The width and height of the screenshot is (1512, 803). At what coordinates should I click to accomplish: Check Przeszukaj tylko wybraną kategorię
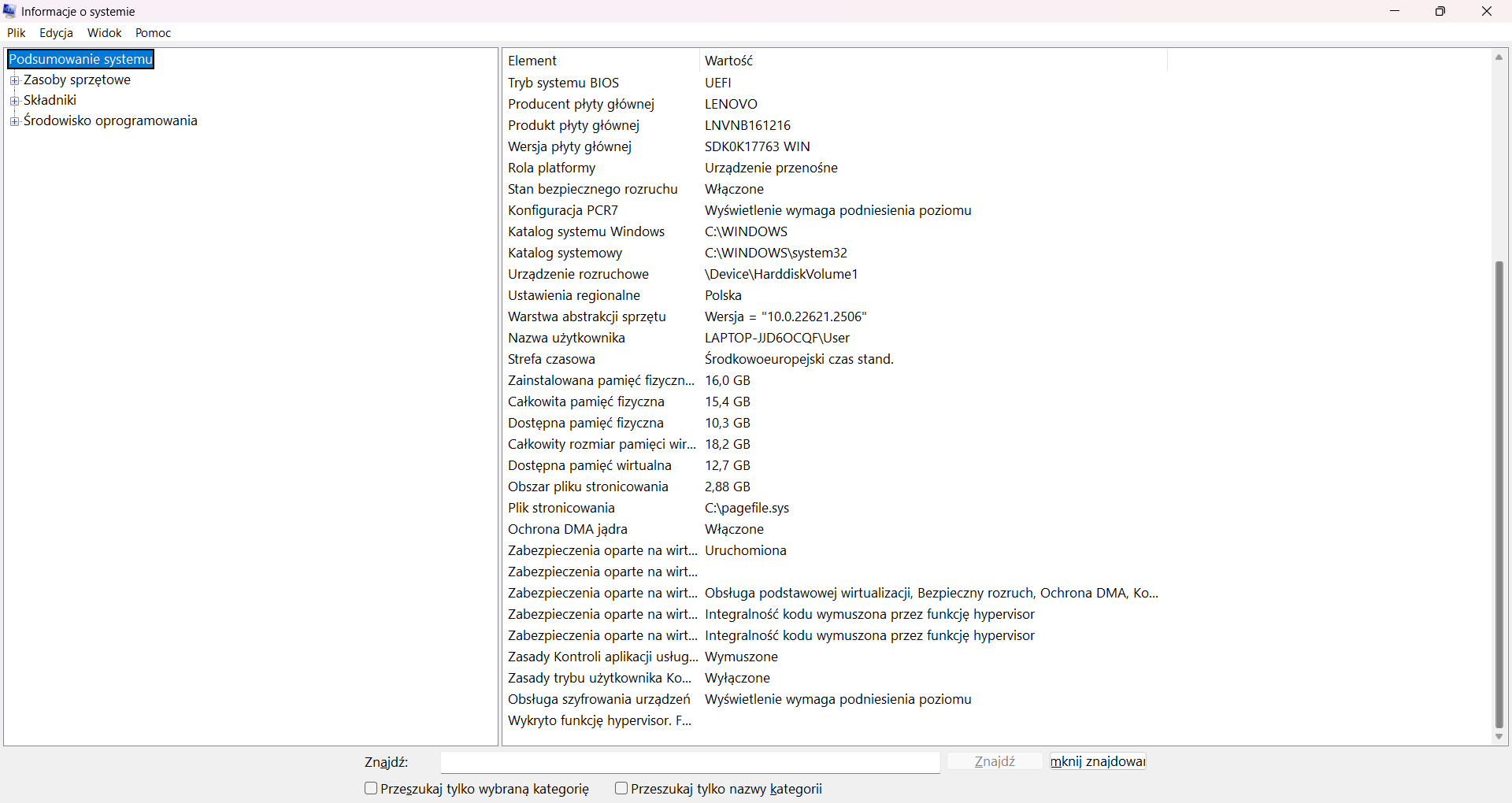tap(371, 788)
